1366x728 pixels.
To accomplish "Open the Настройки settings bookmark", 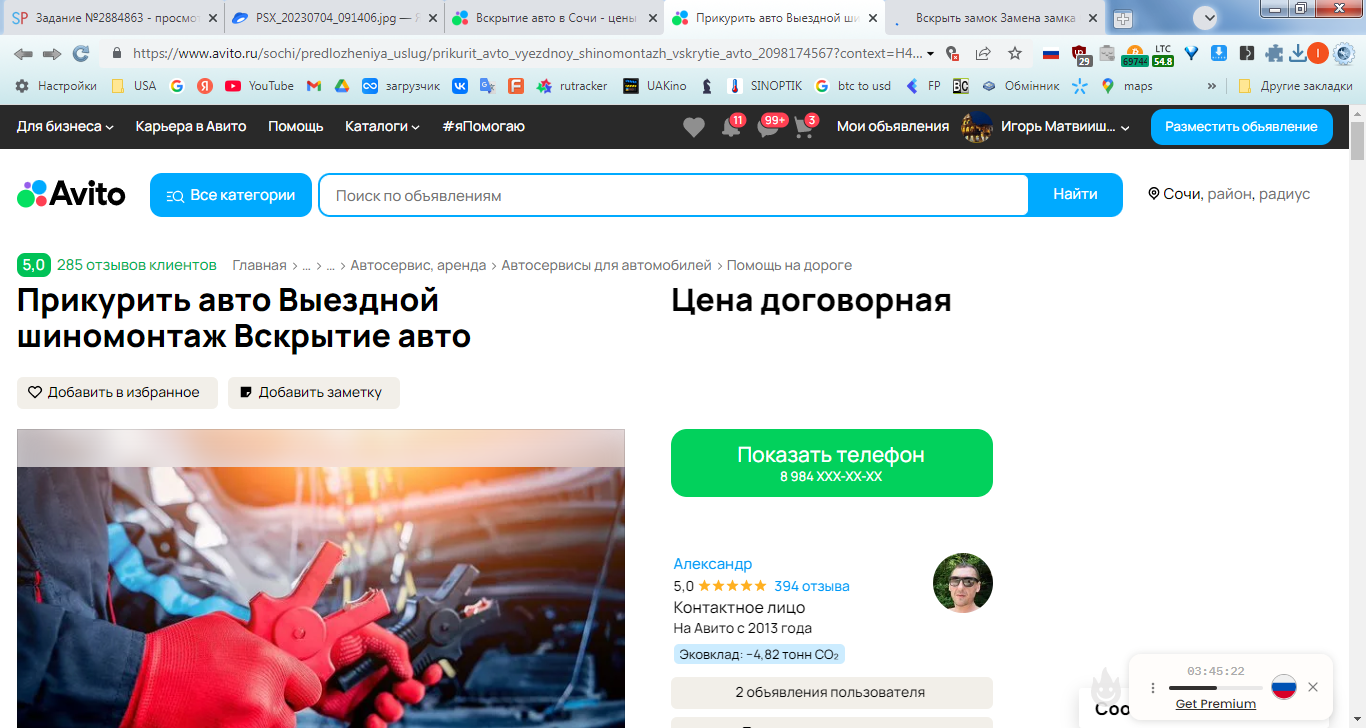I will tap(56, 86).
